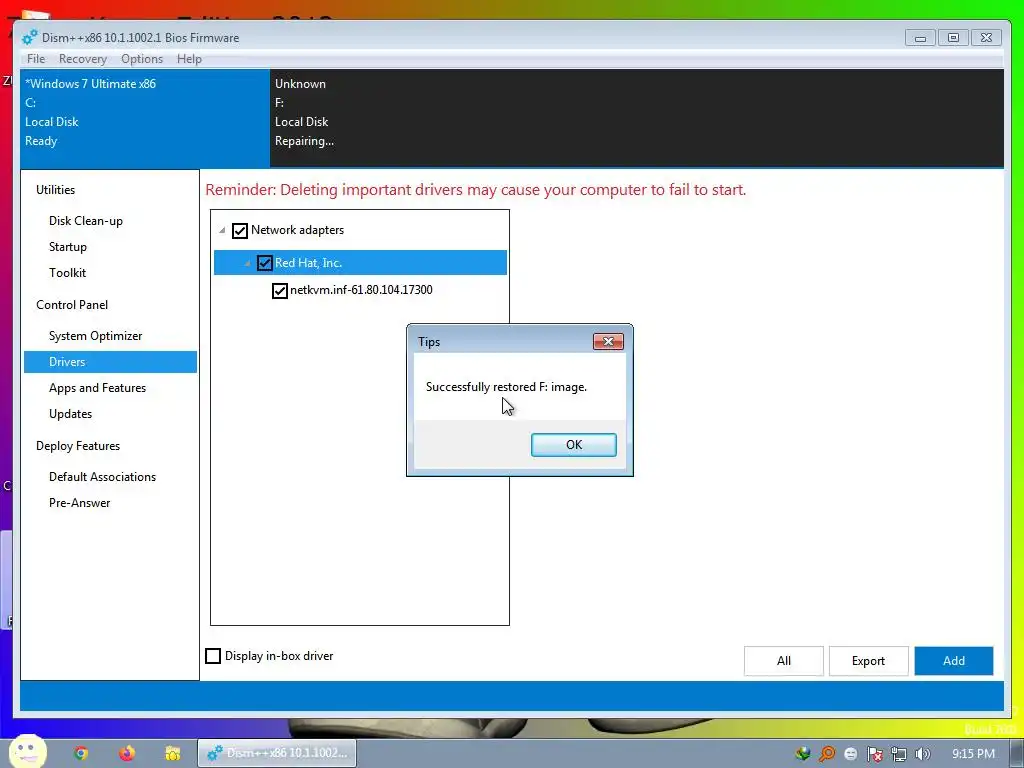This screenshot has height=768, width=1024.
Task: Open the network tray icon
Action: point(899,754)
